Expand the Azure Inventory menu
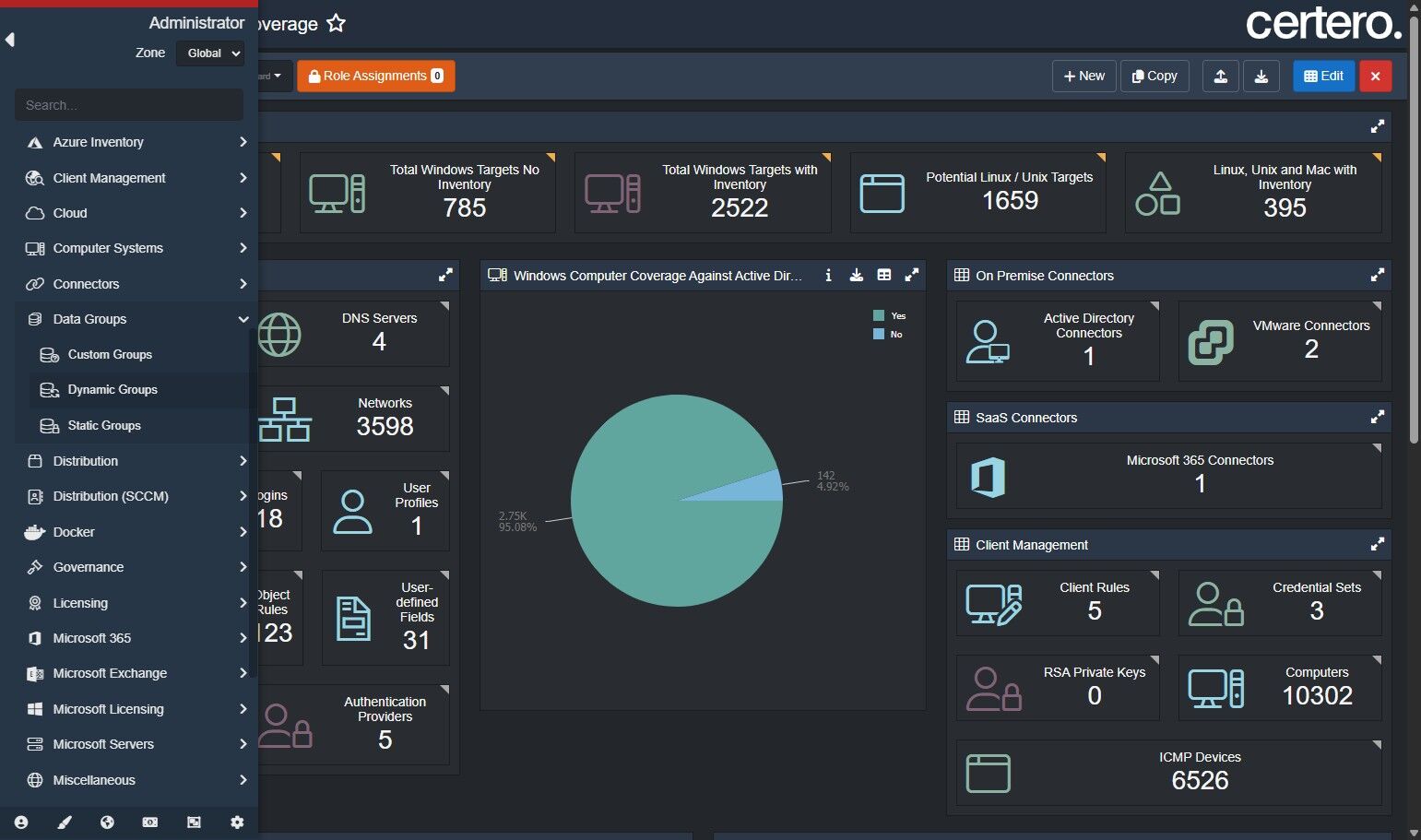Image resolution: width=1421 pixels, height=840 pixels. coord(136,142)
